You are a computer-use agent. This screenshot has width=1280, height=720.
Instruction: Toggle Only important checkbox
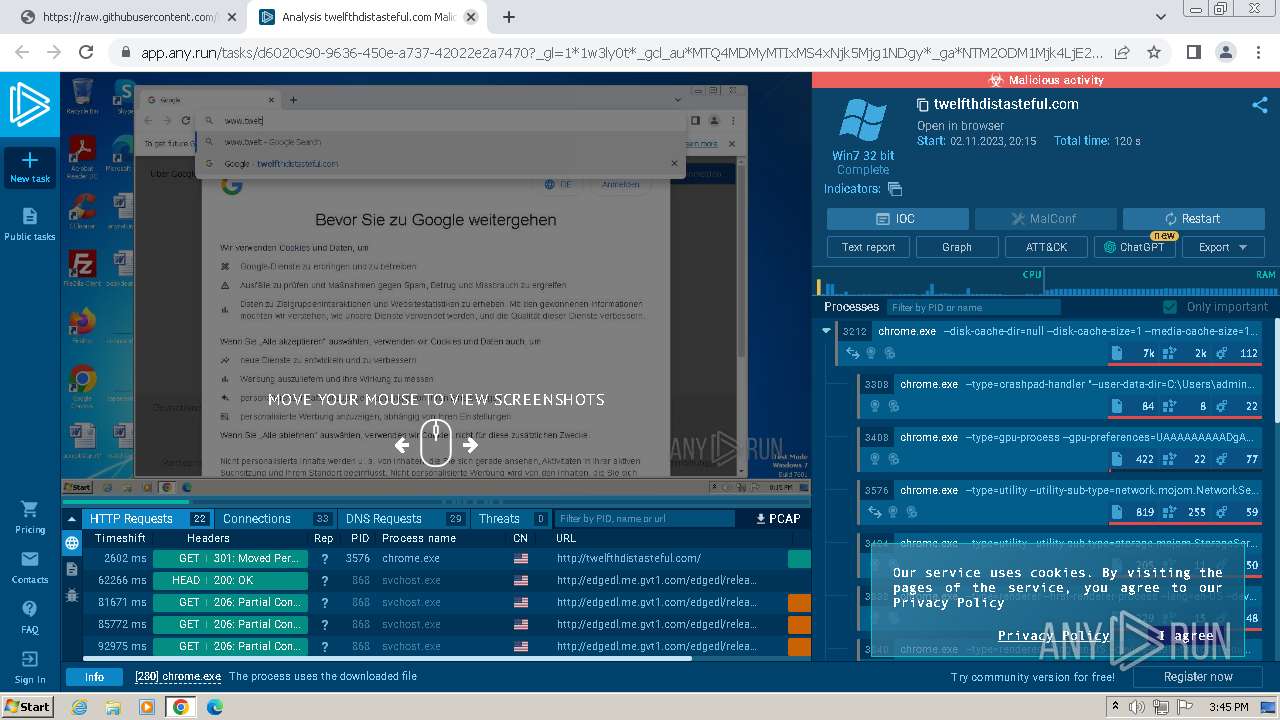coord(1170,307)
